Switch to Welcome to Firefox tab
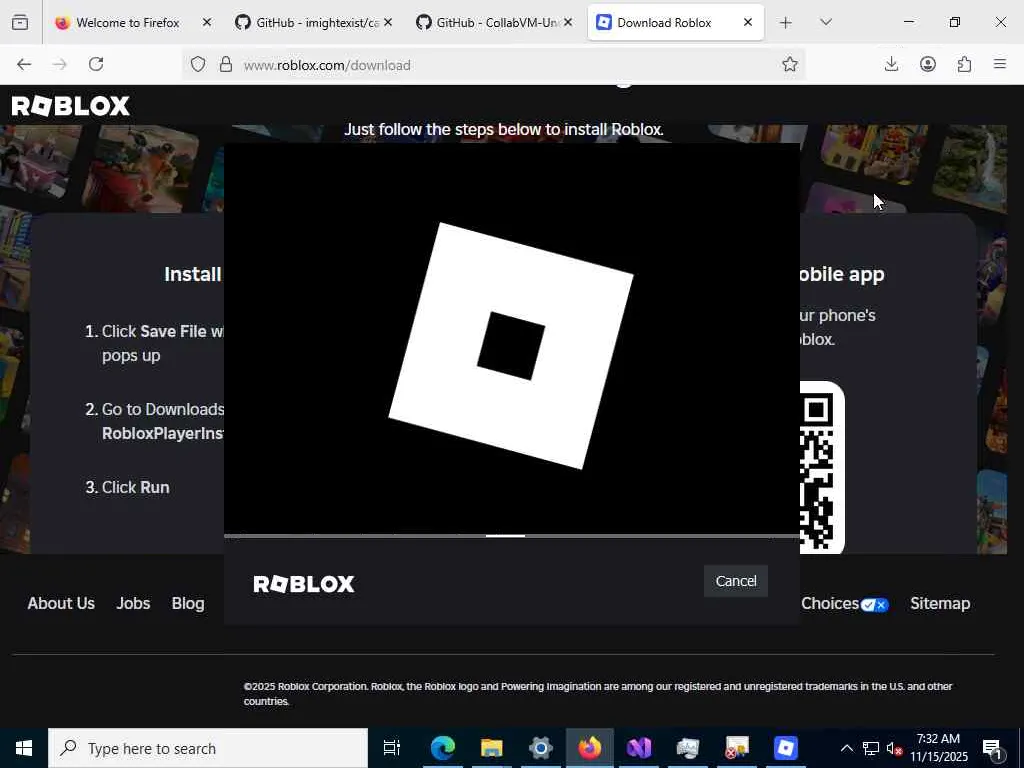The width and height of the screenshot is (1024, 768). 127,23
